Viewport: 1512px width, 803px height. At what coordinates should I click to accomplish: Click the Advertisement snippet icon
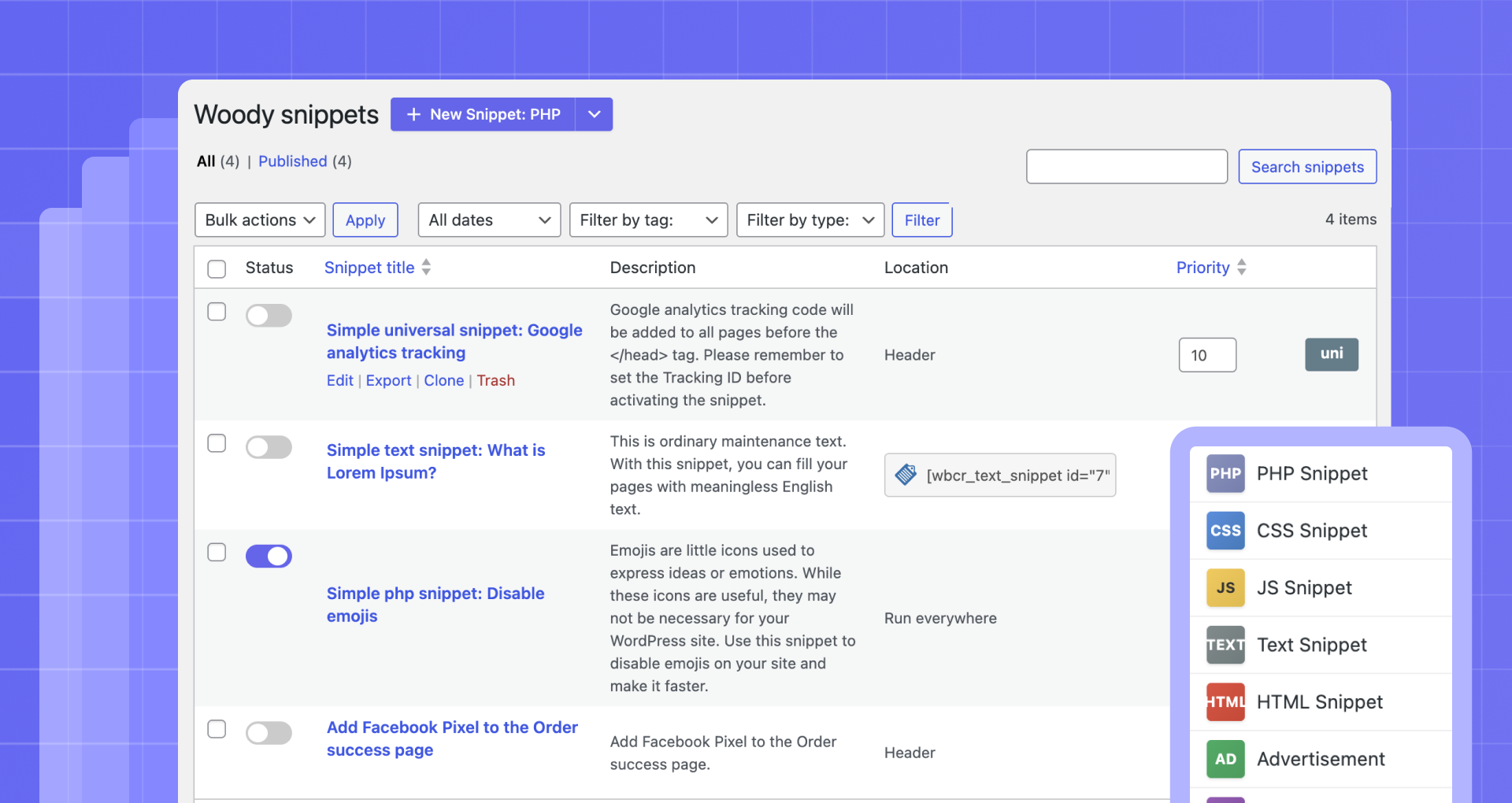[1225, 759]
